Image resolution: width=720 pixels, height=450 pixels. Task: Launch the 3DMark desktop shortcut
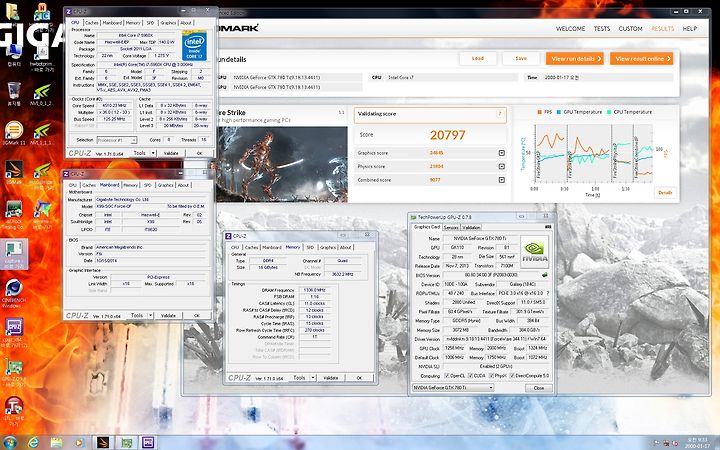[x=14, y=172]
